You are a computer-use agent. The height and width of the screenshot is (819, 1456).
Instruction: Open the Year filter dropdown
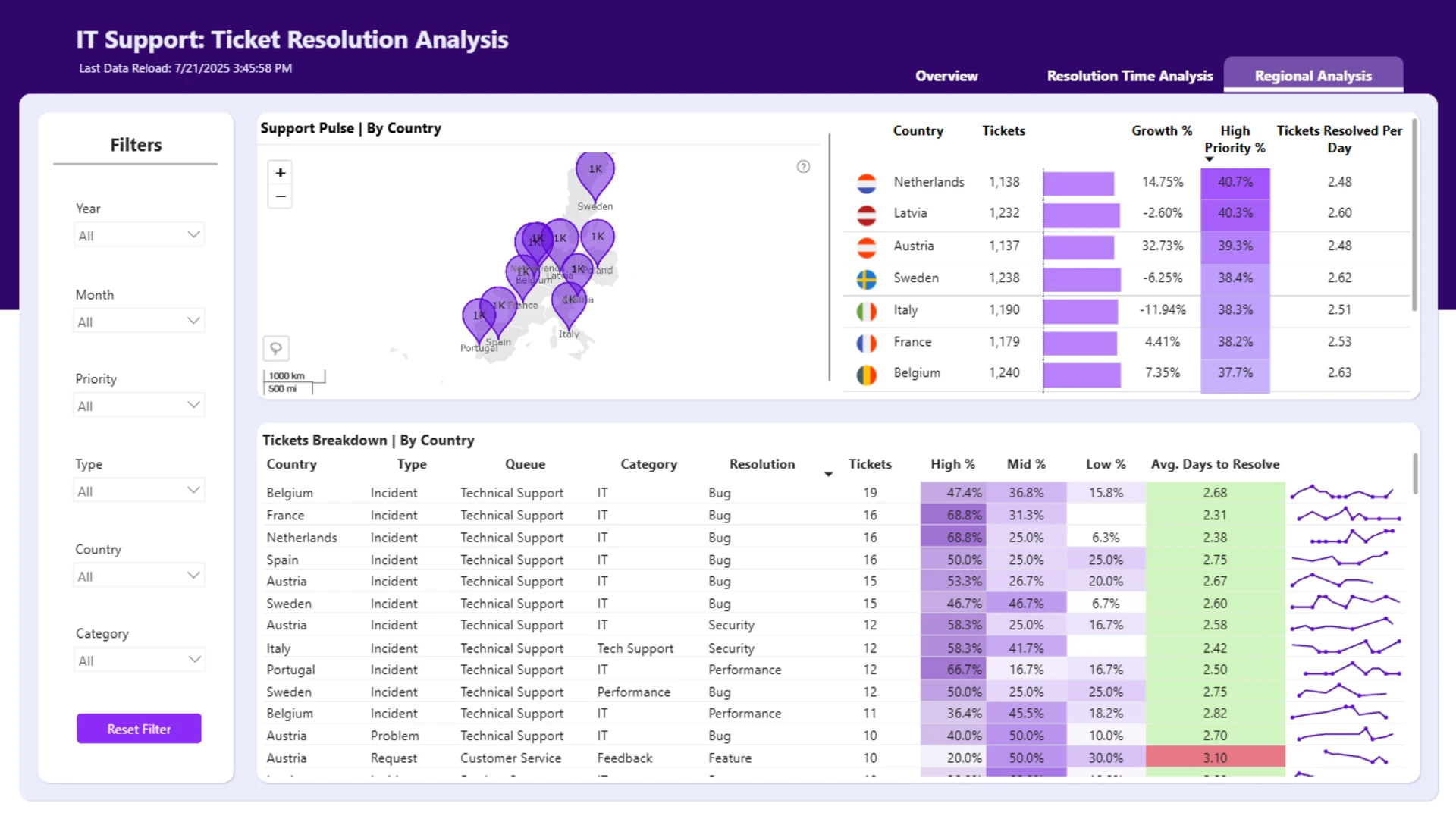(140, 235)
